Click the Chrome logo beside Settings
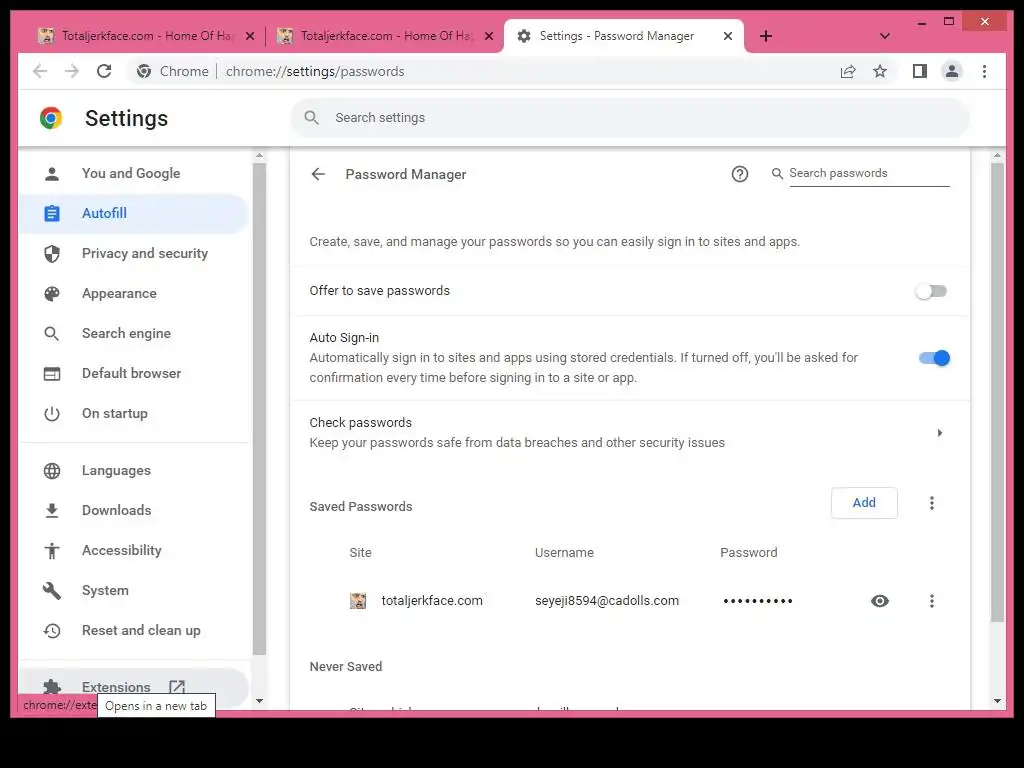 pos(51,118)
